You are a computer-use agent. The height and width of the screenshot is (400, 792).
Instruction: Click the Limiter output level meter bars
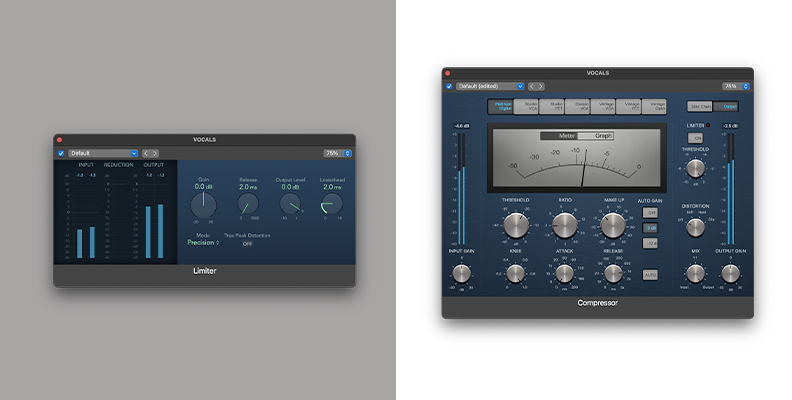[x=155, y=231]
